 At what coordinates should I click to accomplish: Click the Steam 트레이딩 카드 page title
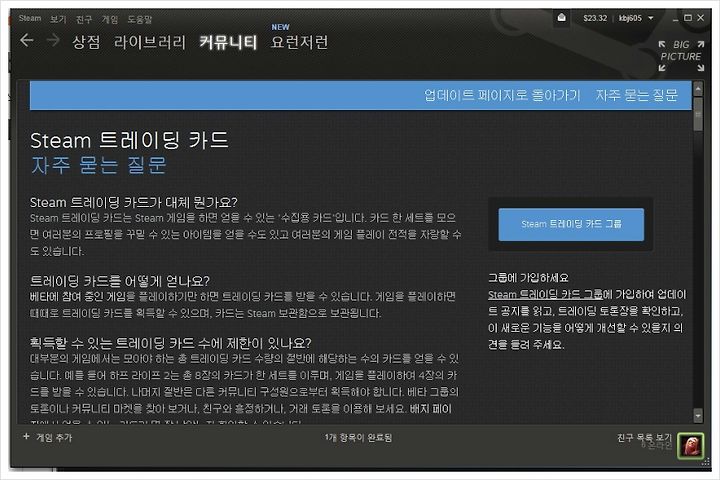(129, 140)
